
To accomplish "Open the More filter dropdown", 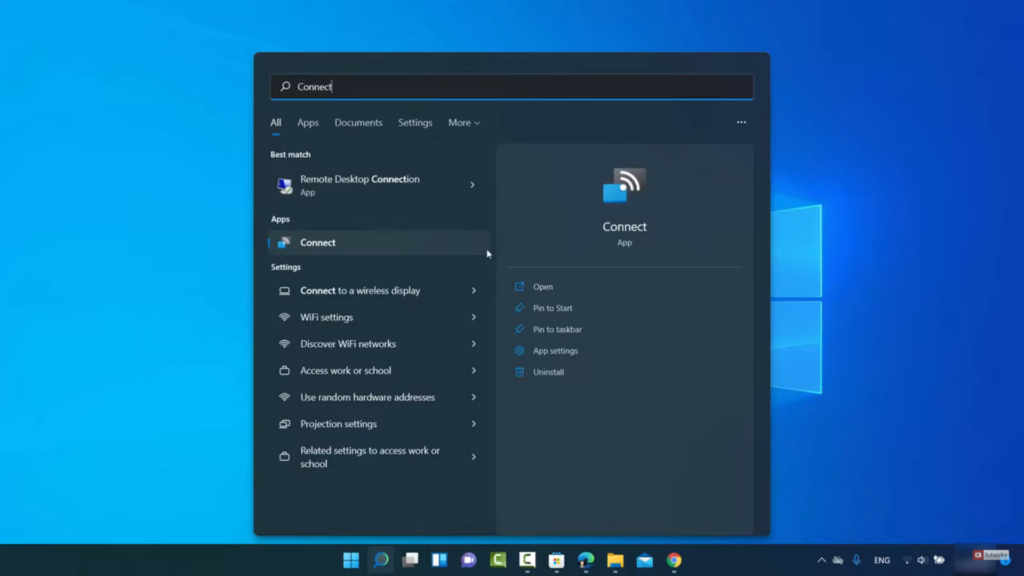I will (x=464, y=123).
